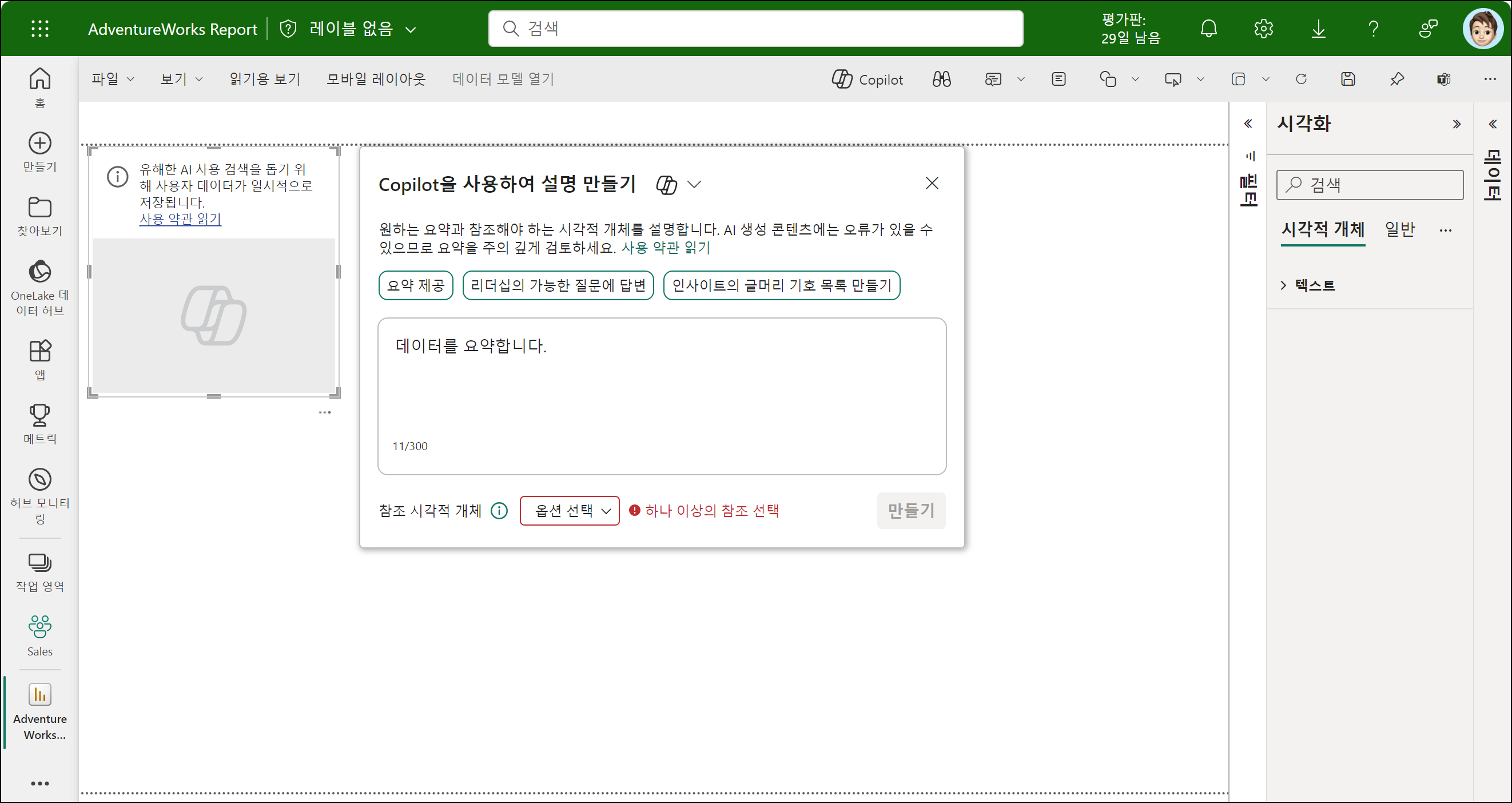This screenshot has height=803, width=1512.
Task: Open the 레이블 없음 sensitivity dropdown
Action: click(x=351, y=28)
